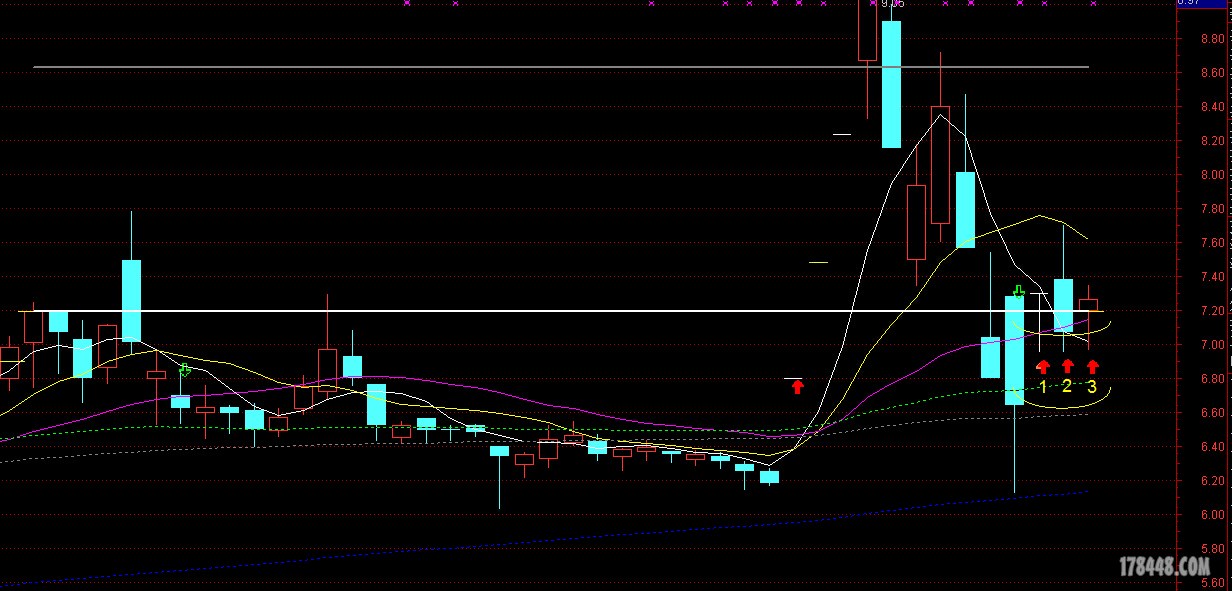Click the red up arrow above number 1
The height and width of the screenshot is (591, 1232).
point(1043,367)
